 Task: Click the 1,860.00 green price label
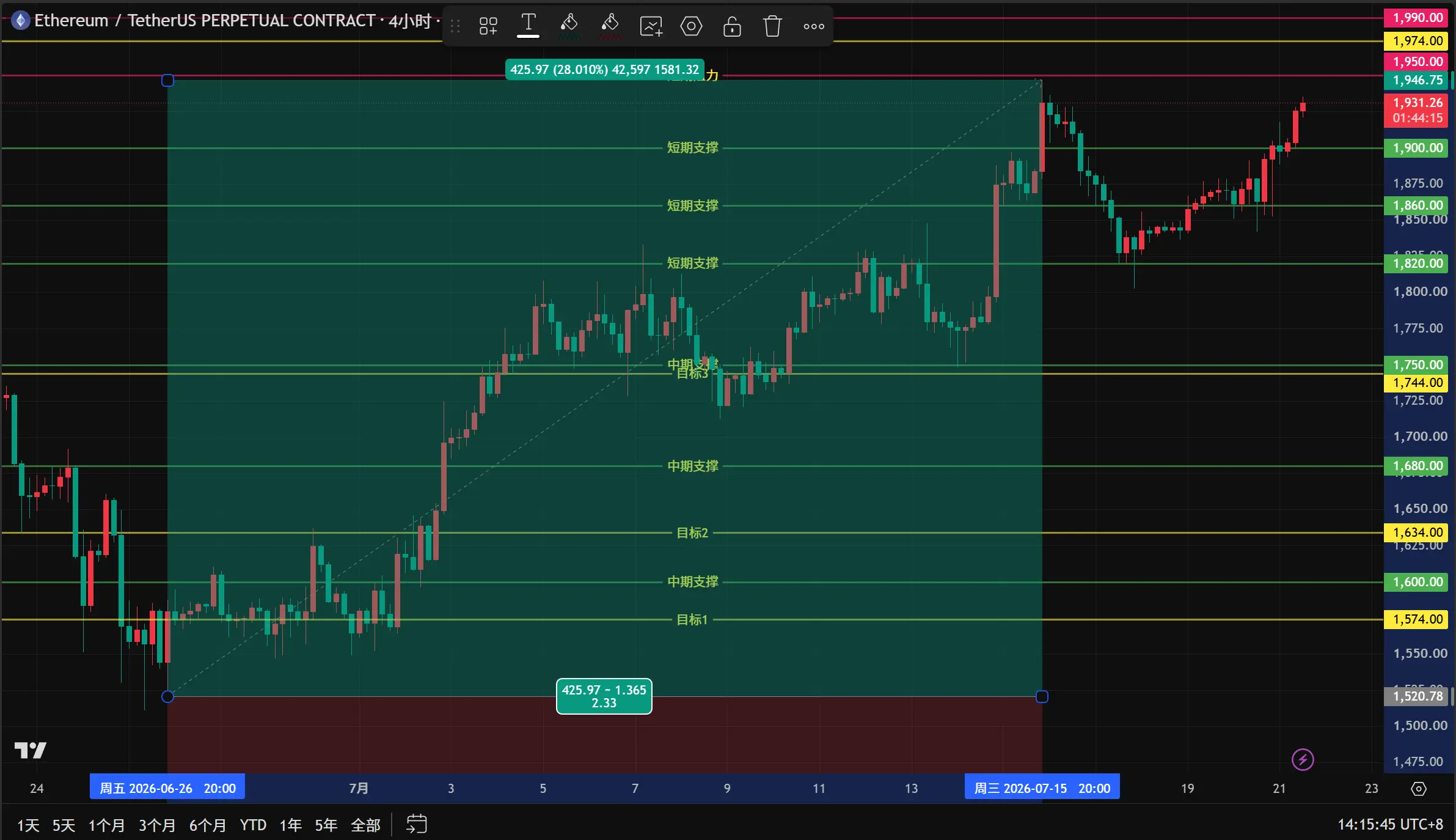pyautogui.click(x=1417, y=205)
